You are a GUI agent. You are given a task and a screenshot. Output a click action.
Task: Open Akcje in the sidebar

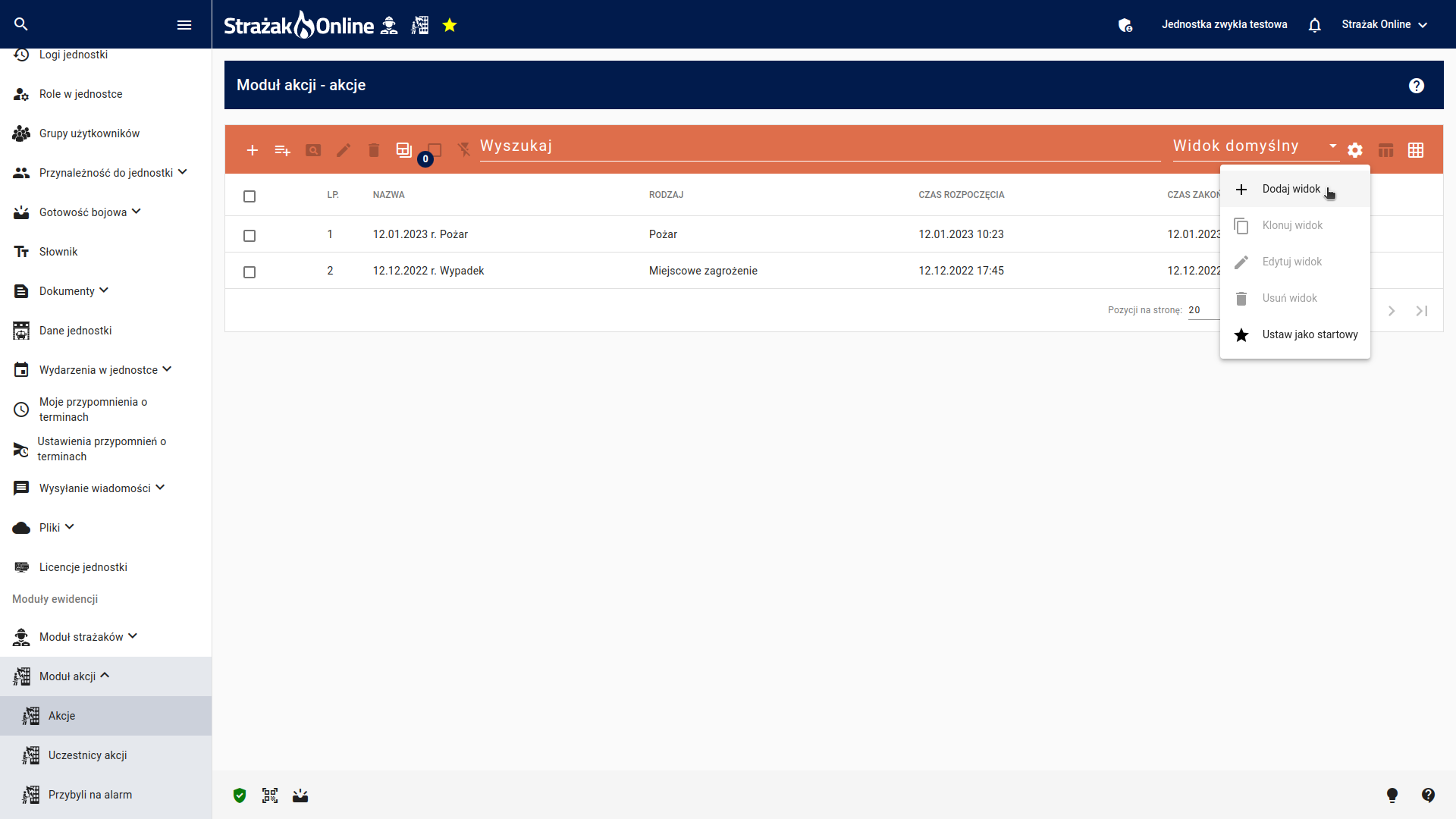coord(106,716)
